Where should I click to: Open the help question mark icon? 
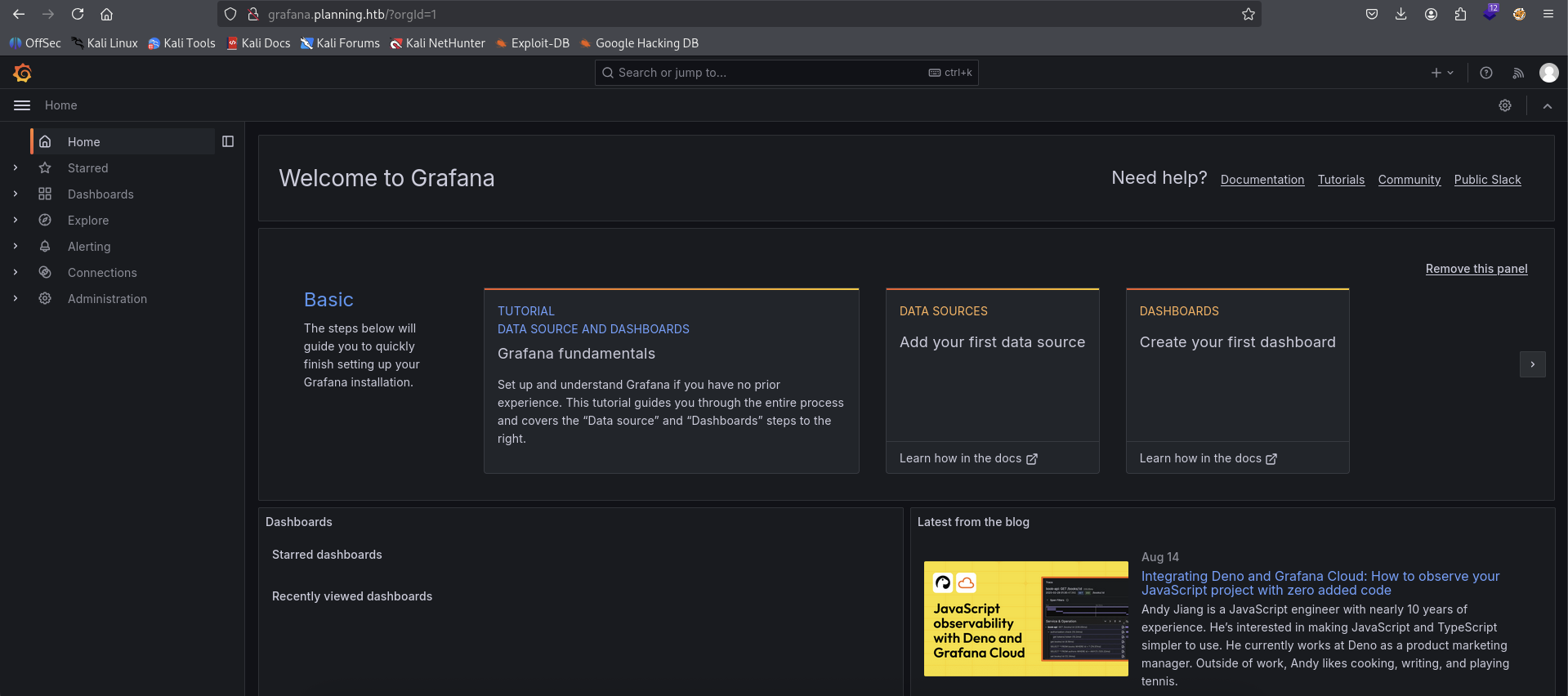pos(1486,73)
